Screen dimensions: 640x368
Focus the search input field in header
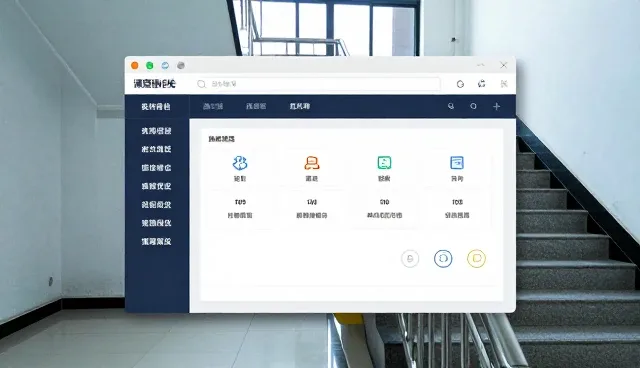(x=317, y=84)
